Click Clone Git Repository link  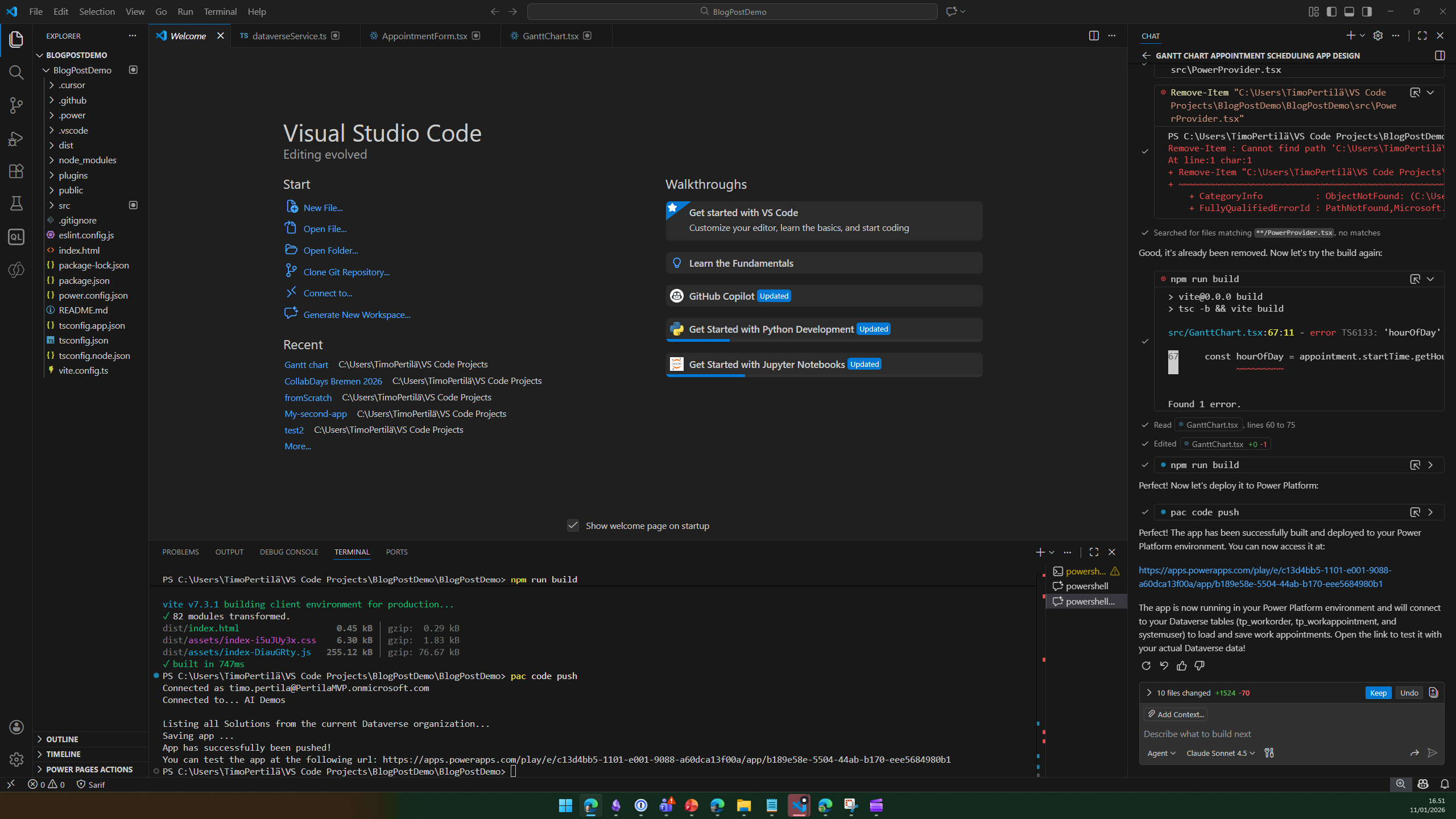click(346, 272)
